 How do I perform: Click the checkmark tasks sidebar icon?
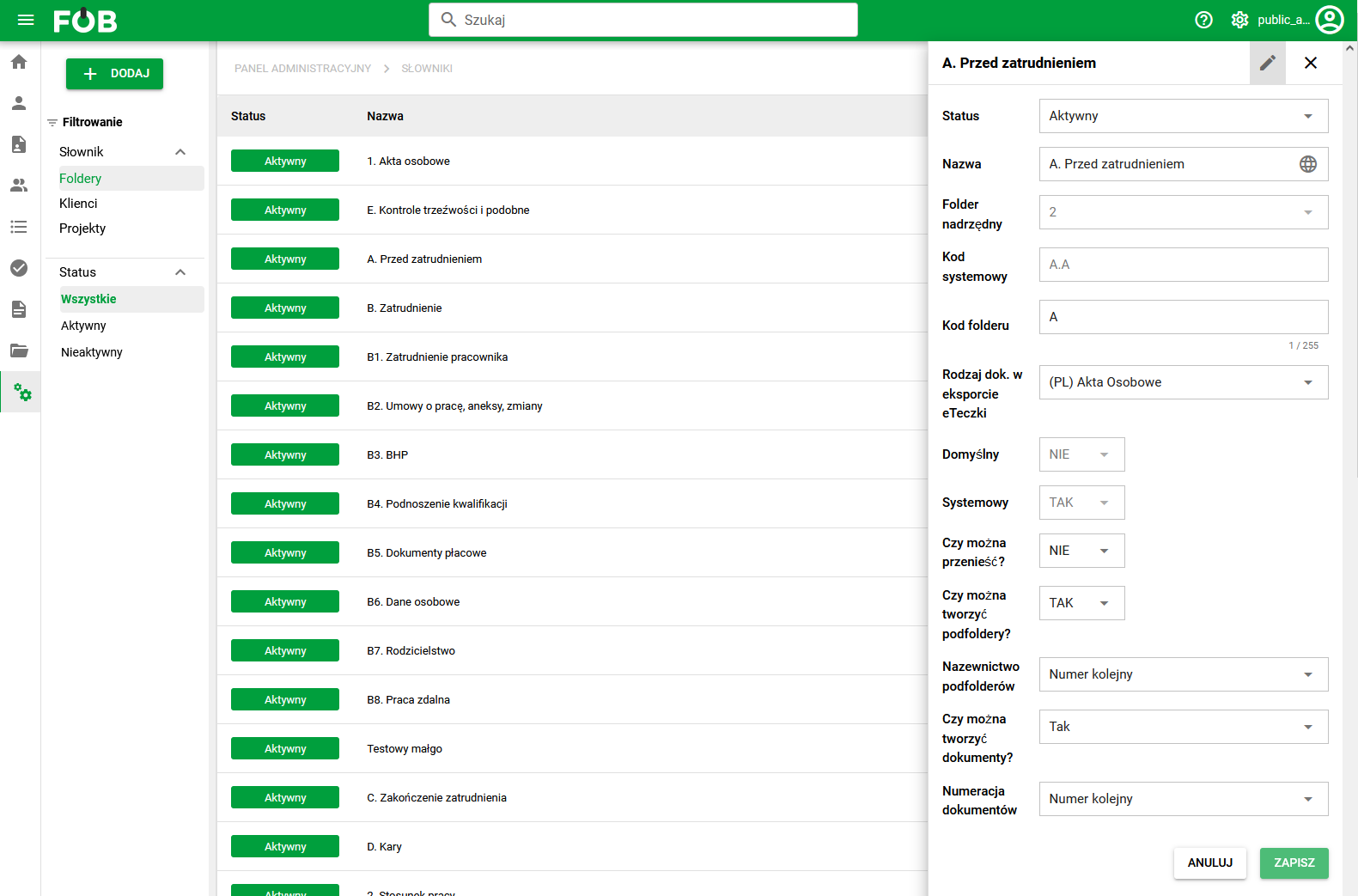19,268
